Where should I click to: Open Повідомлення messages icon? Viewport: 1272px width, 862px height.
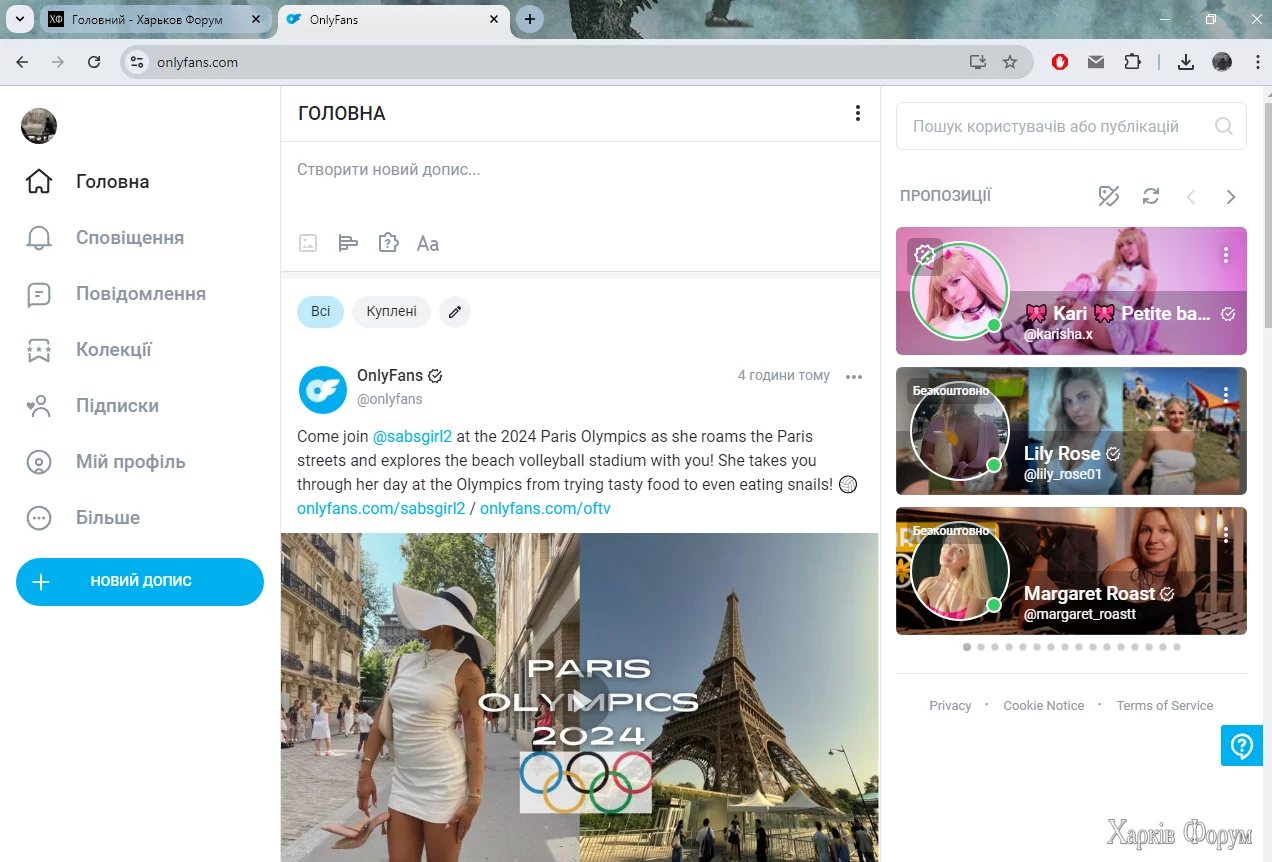[39, 294]
